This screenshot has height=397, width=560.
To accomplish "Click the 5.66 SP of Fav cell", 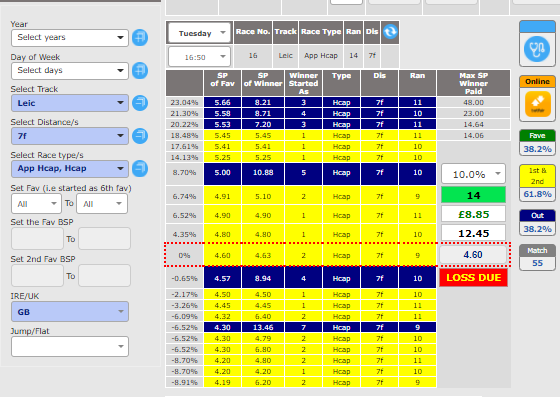I will (x=222, y=102).
